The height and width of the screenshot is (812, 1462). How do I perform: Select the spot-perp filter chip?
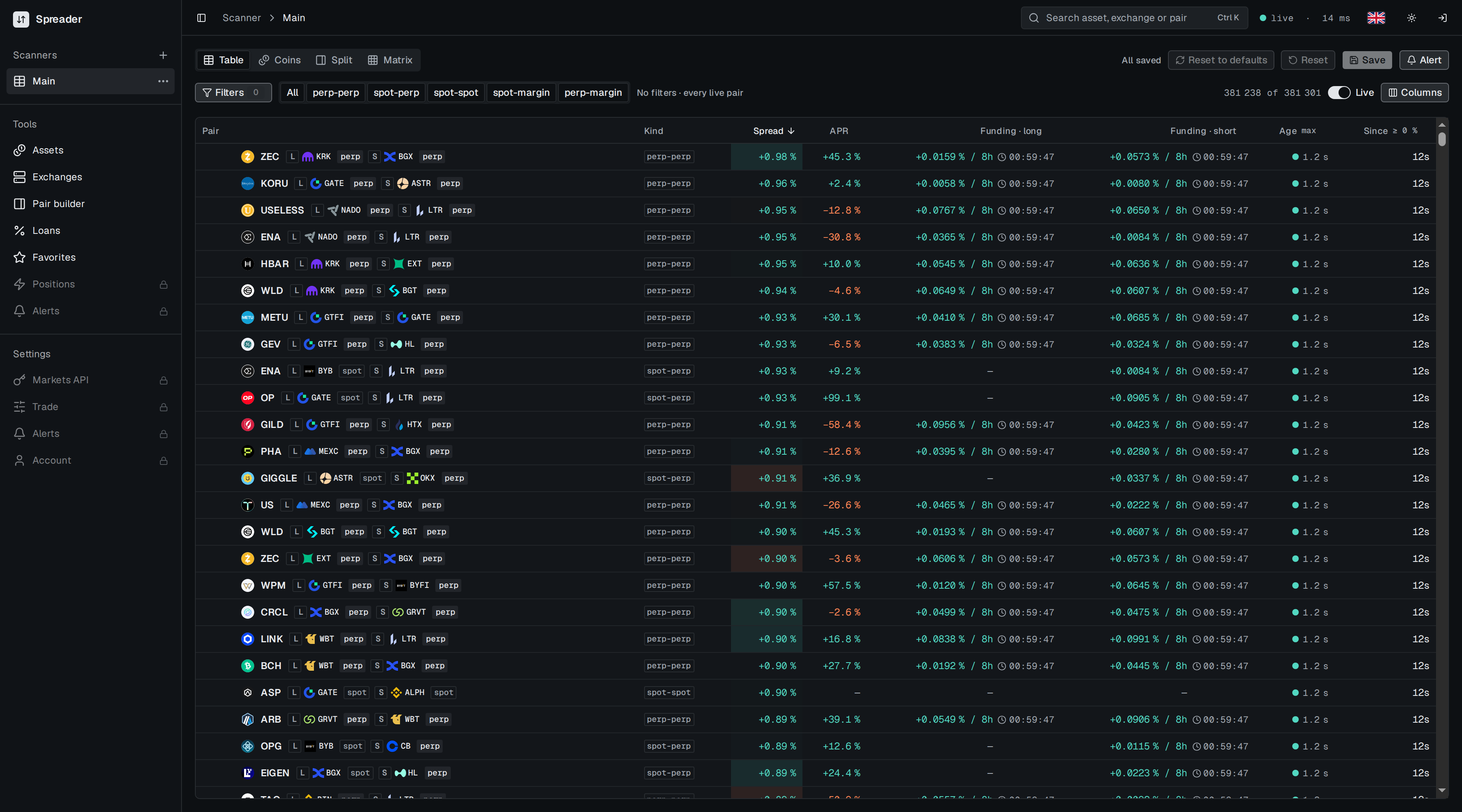click(396, 93)
